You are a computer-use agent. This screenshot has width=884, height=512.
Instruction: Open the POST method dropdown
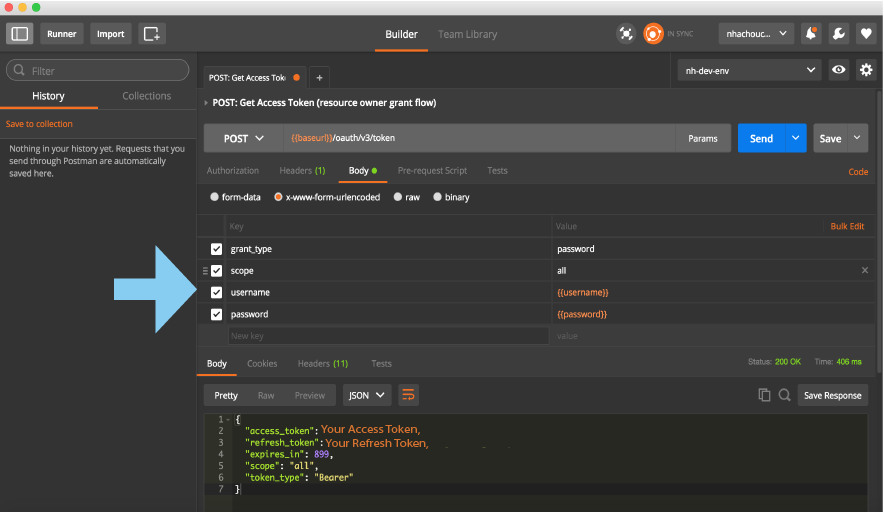point(244,139)
